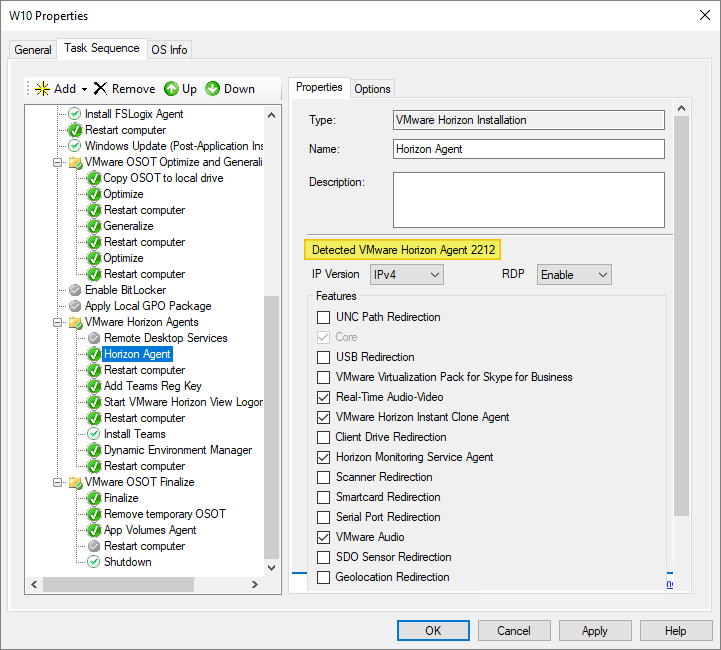Click the Add star icon in toolbar

click(x=42, y=89)
